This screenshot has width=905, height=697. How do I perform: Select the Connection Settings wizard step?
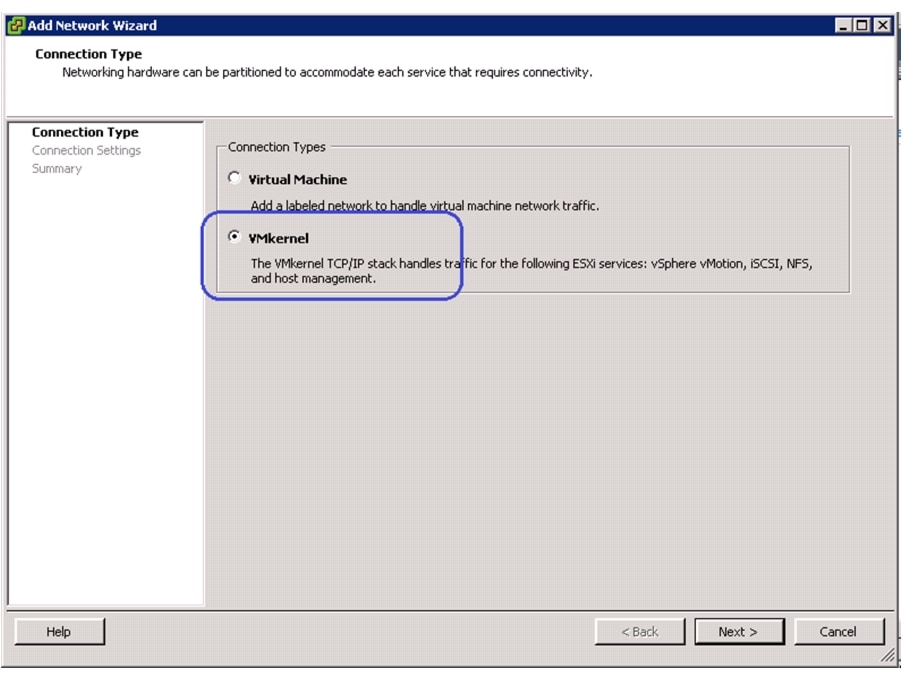[x=87, y=151]
